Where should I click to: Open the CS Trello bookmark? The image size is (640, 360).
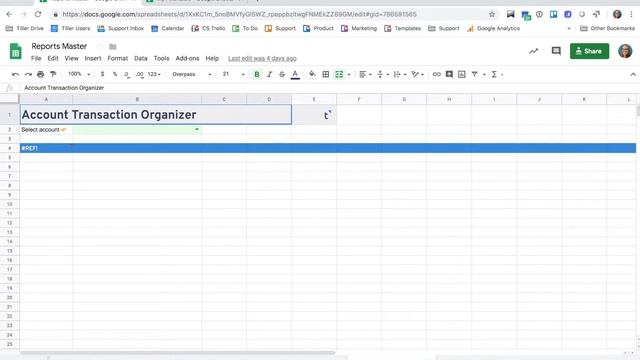(208, 29)
